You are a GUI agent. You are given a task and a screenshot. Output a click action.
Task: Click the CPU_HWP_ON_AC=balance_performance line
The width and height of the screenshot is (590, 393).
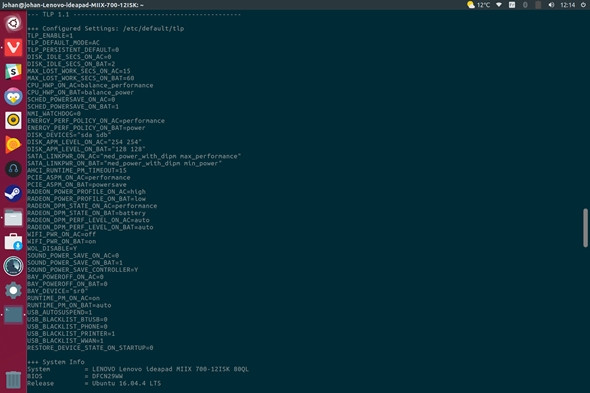(90, 85)
